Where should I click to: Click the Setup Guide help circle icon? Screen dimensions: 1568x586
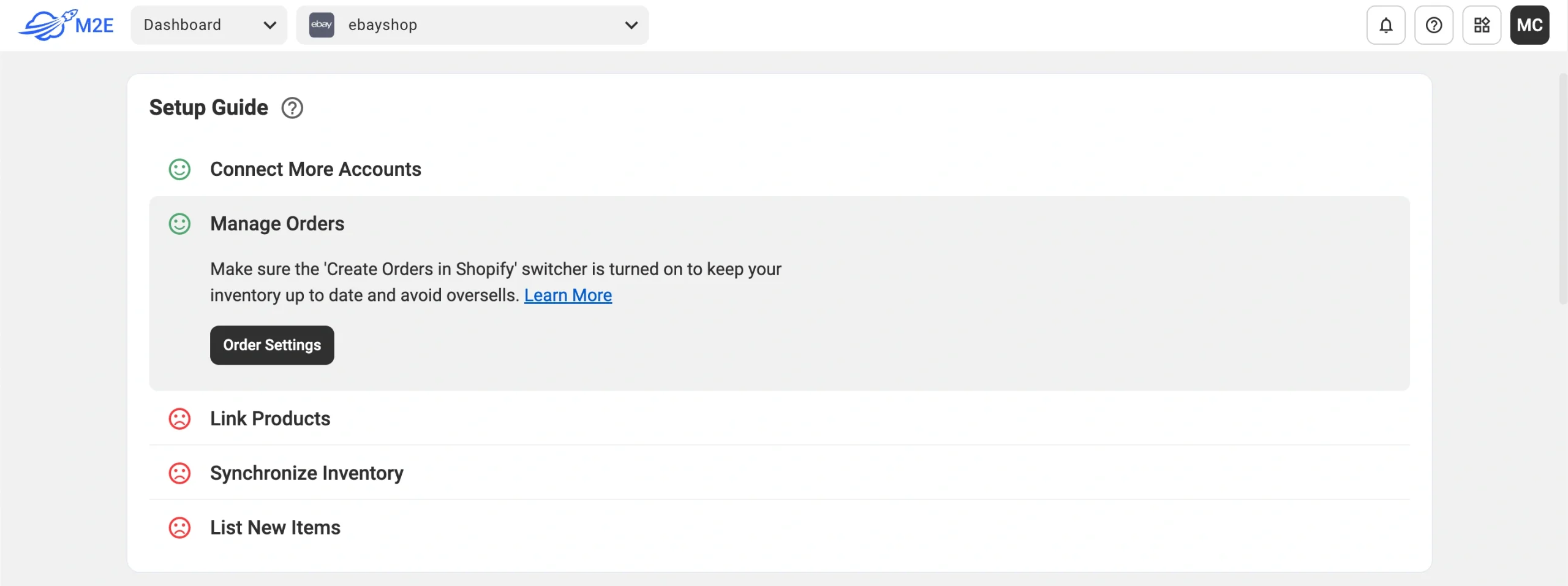[292, 107]
